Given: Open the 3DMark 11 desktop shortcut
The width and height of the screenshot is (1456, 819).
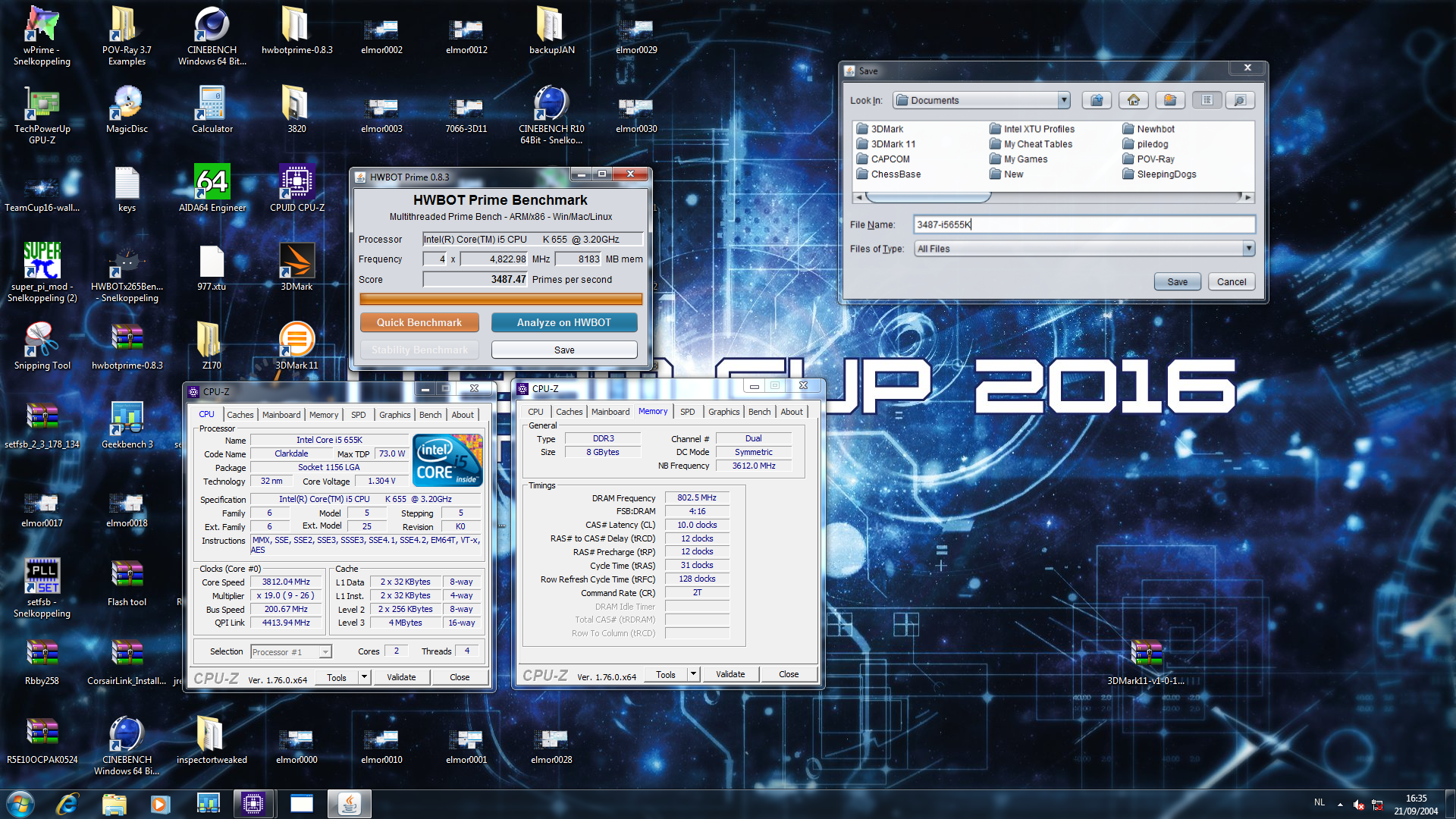Looking at the screenshot, I should [297, 346].
